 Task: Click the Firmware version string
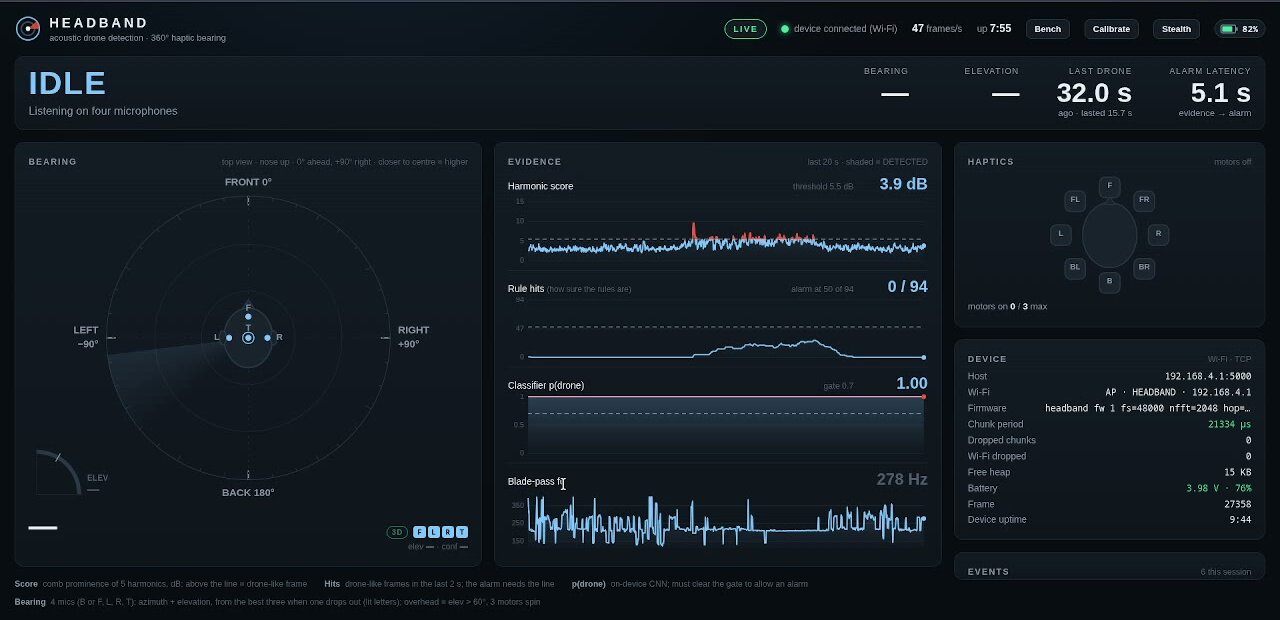1148,408
